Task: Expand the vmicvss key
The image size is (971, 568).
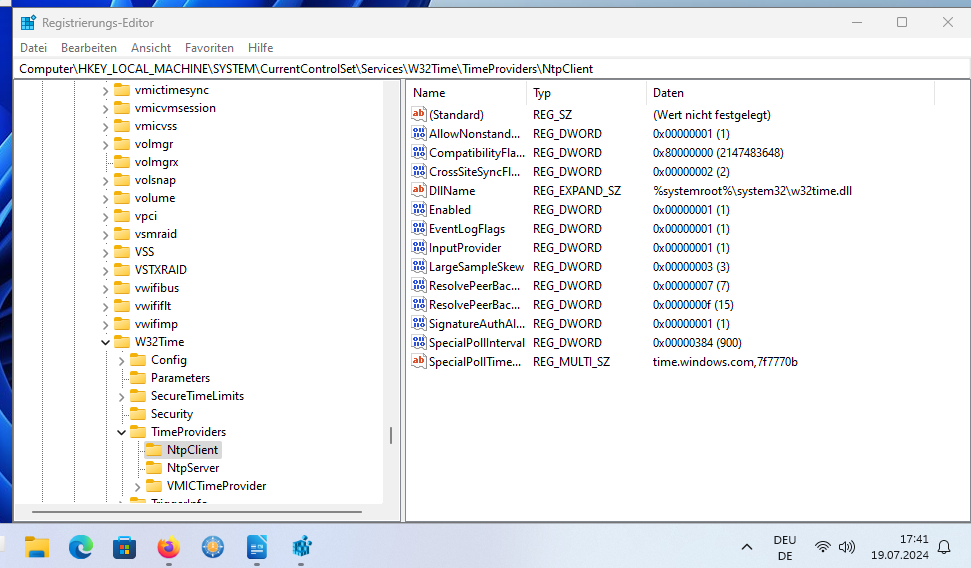Action: pos(105,126)
